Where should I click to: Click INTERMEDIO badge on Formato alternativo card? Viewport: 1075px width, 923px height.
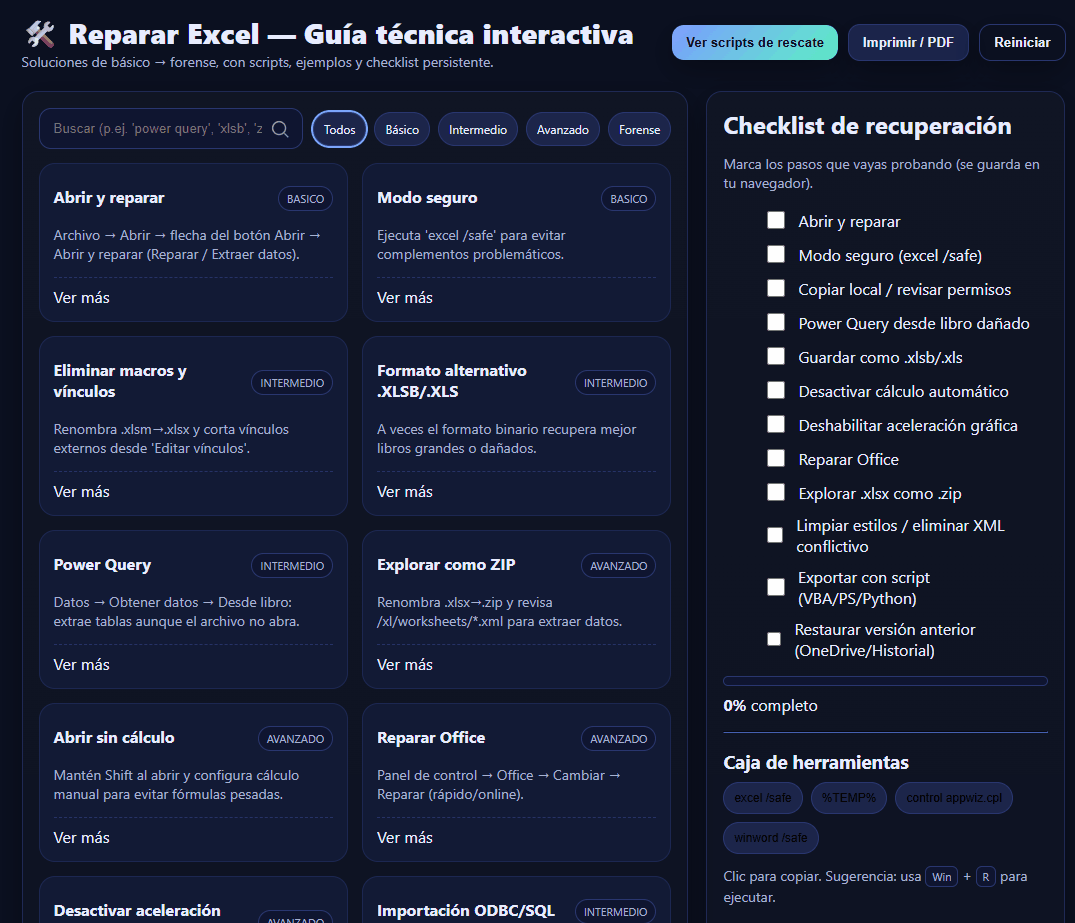(x=615, y=383)
